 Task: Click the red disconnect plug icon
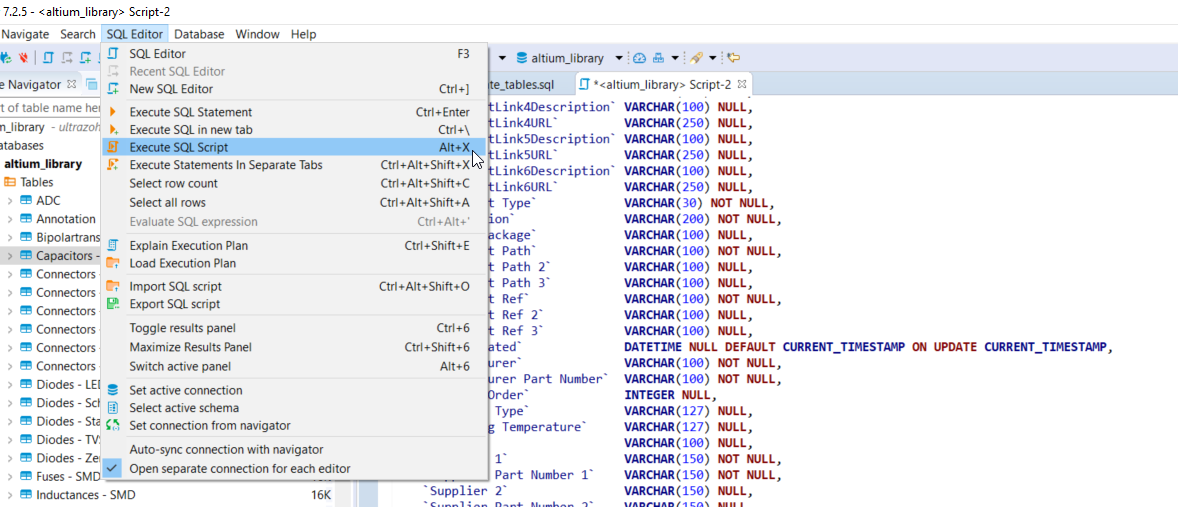22,58
